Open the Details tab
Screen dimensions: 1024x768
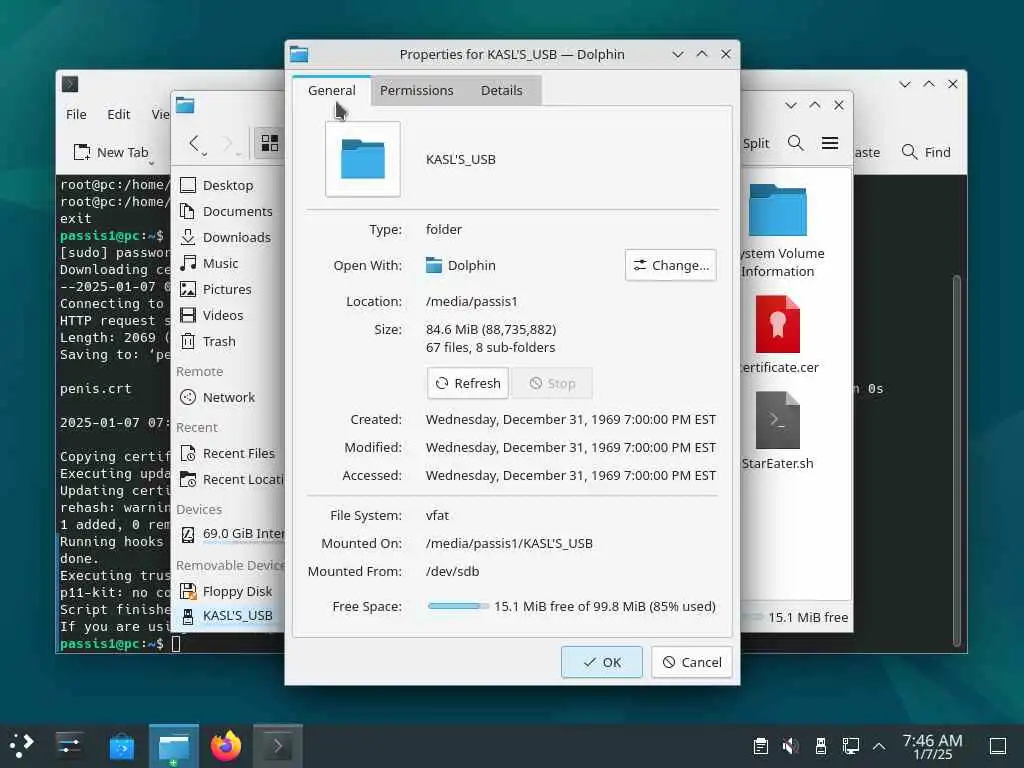point(502,90)
